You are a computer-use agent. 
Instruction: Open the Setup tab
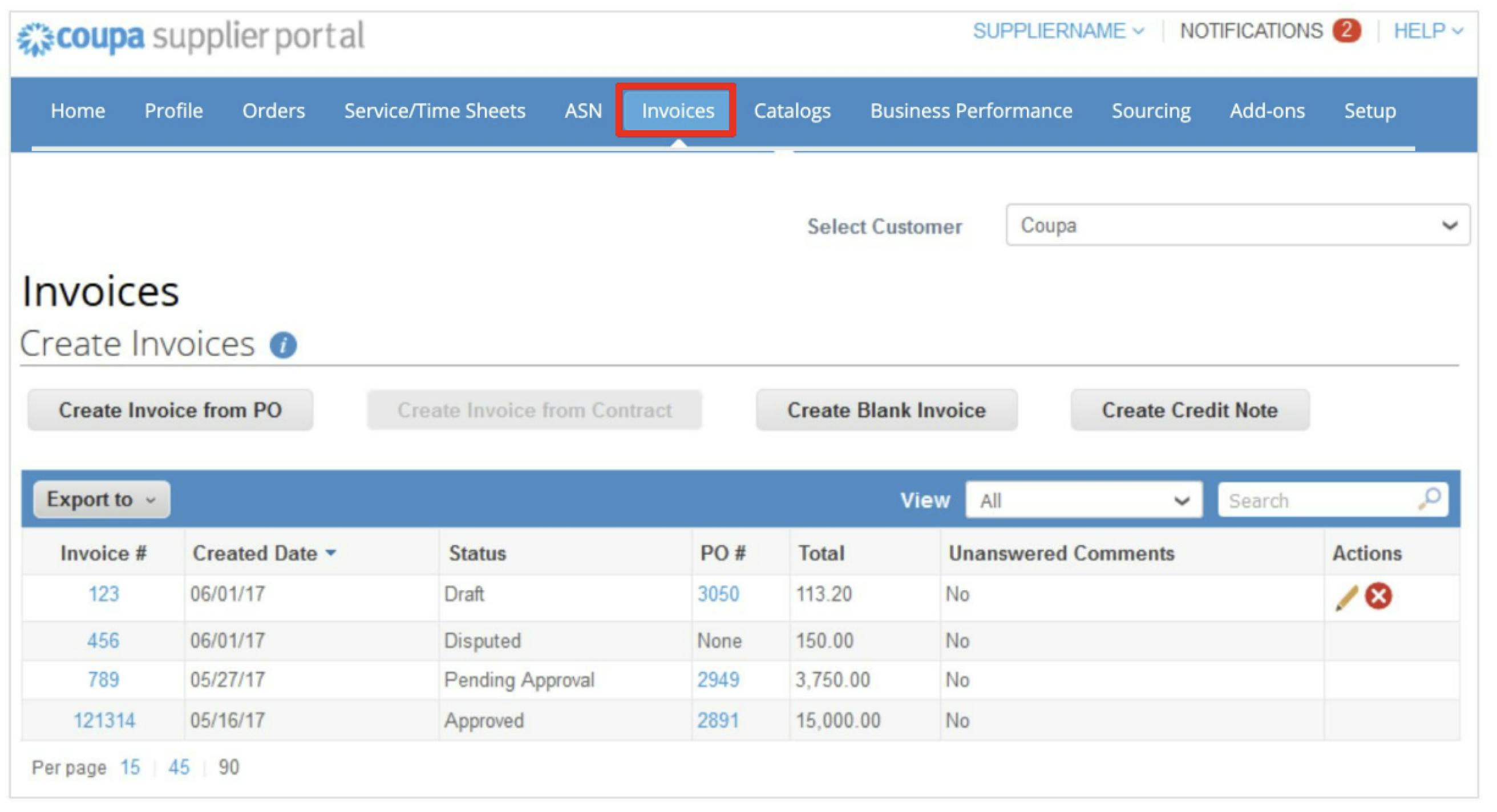pyautogui.click(x=1370, y=111)
